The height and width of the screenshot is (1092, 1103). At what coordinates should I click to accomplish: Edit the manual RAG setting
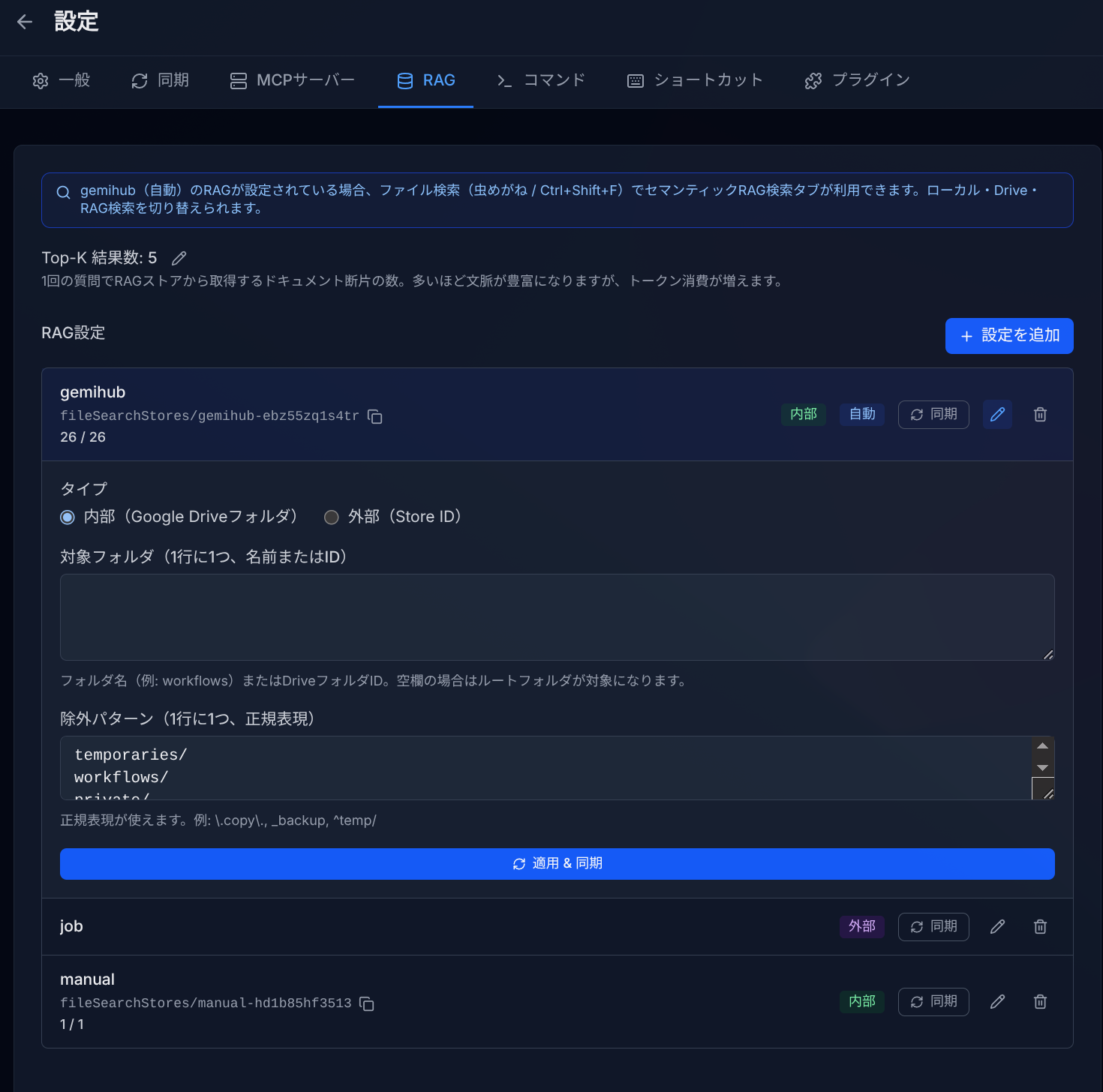997,1002
